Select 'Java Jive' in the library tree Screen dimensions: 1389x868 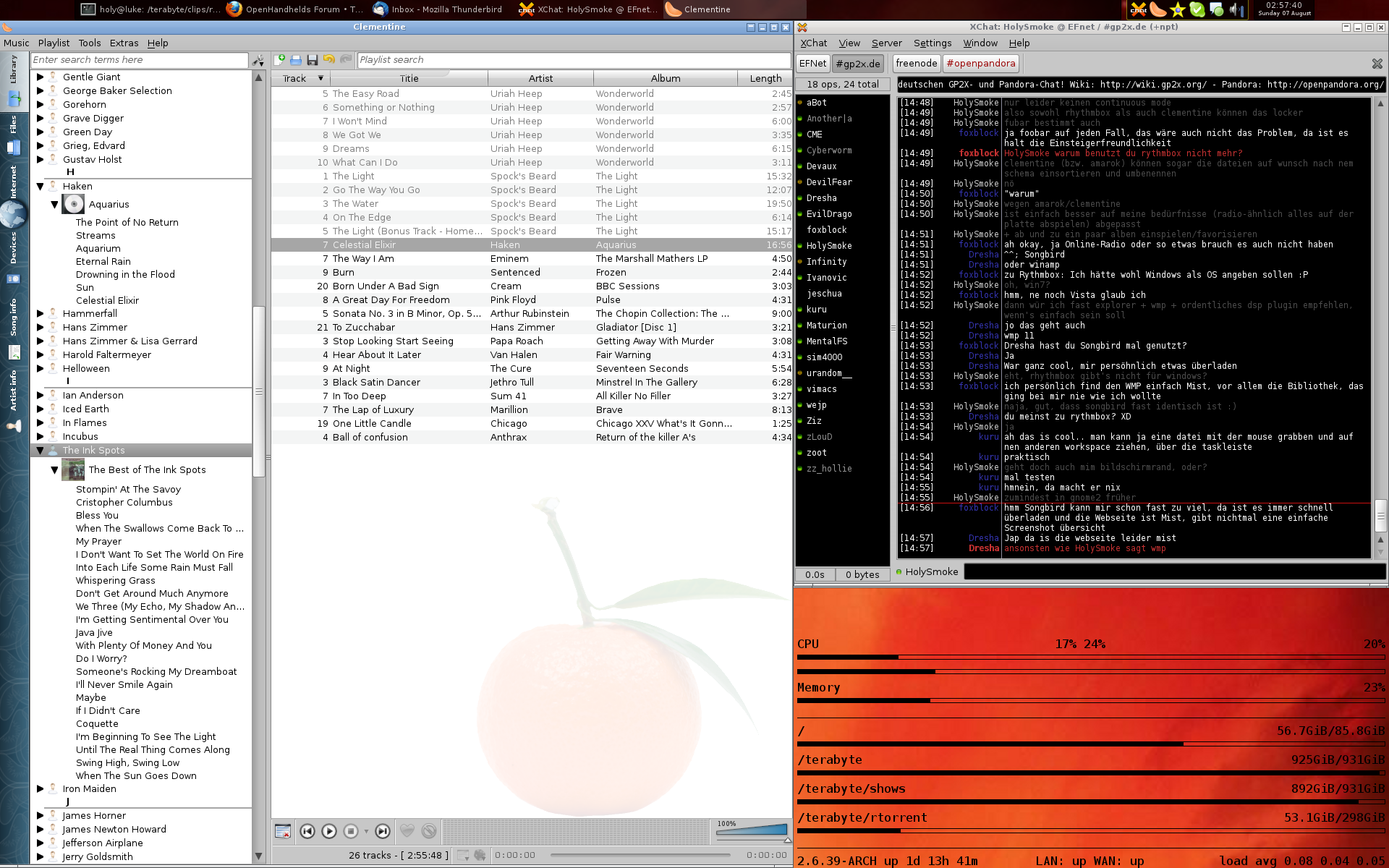coord(94,632)
